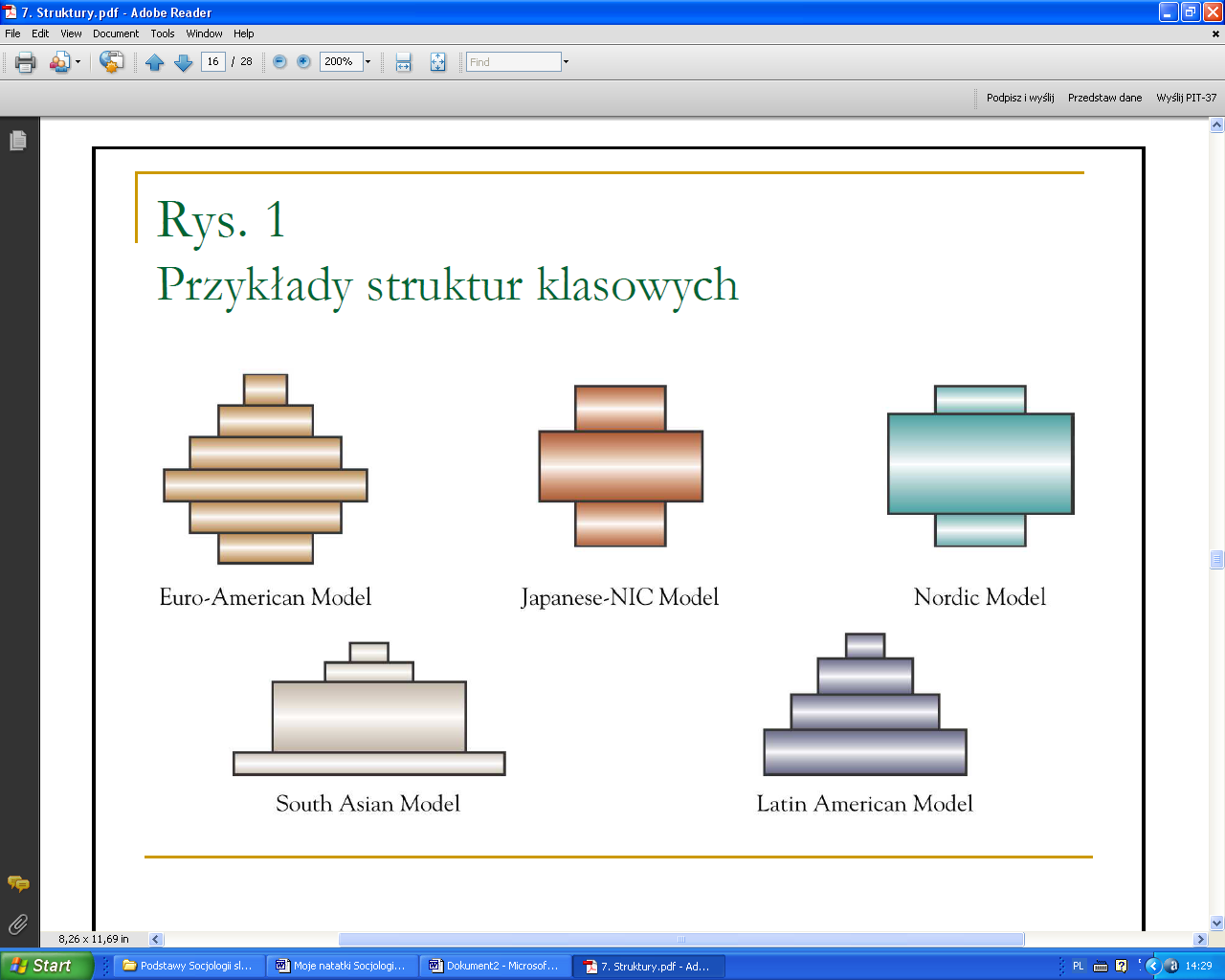Open the Edit menu
The image size is (1225, 980).
40,33
